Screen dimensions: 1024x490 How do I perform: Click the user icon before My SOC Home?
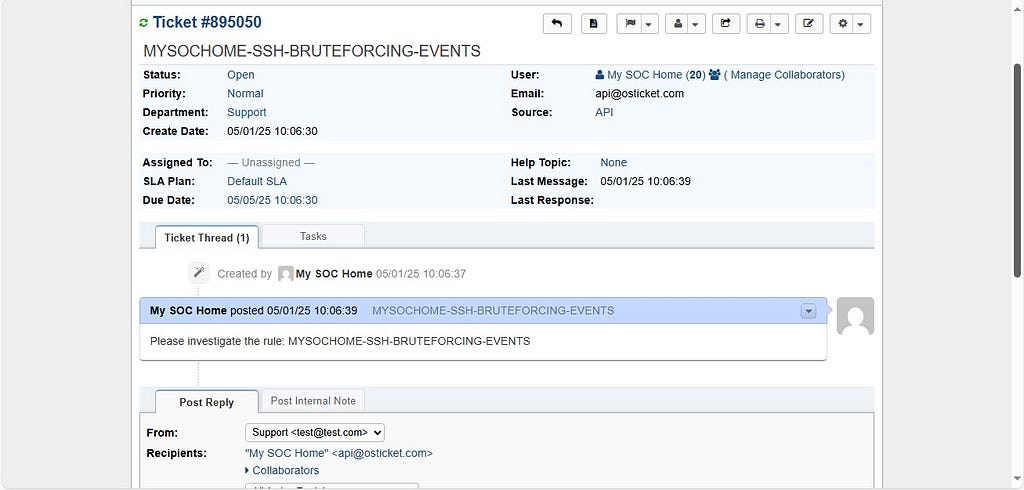[x=600, y=75]
